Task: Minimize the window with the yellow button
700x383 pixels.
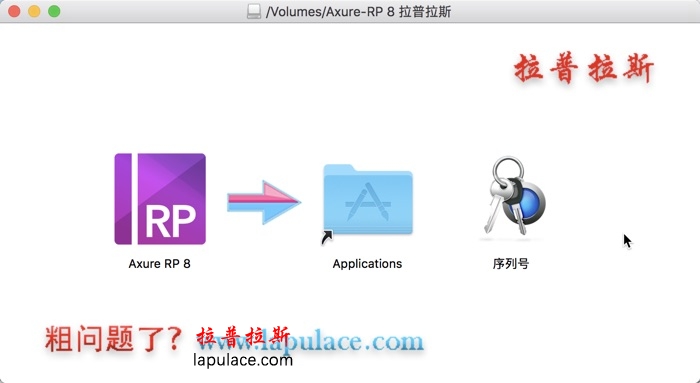Action: pyautogui.click(x=34, y=12)
